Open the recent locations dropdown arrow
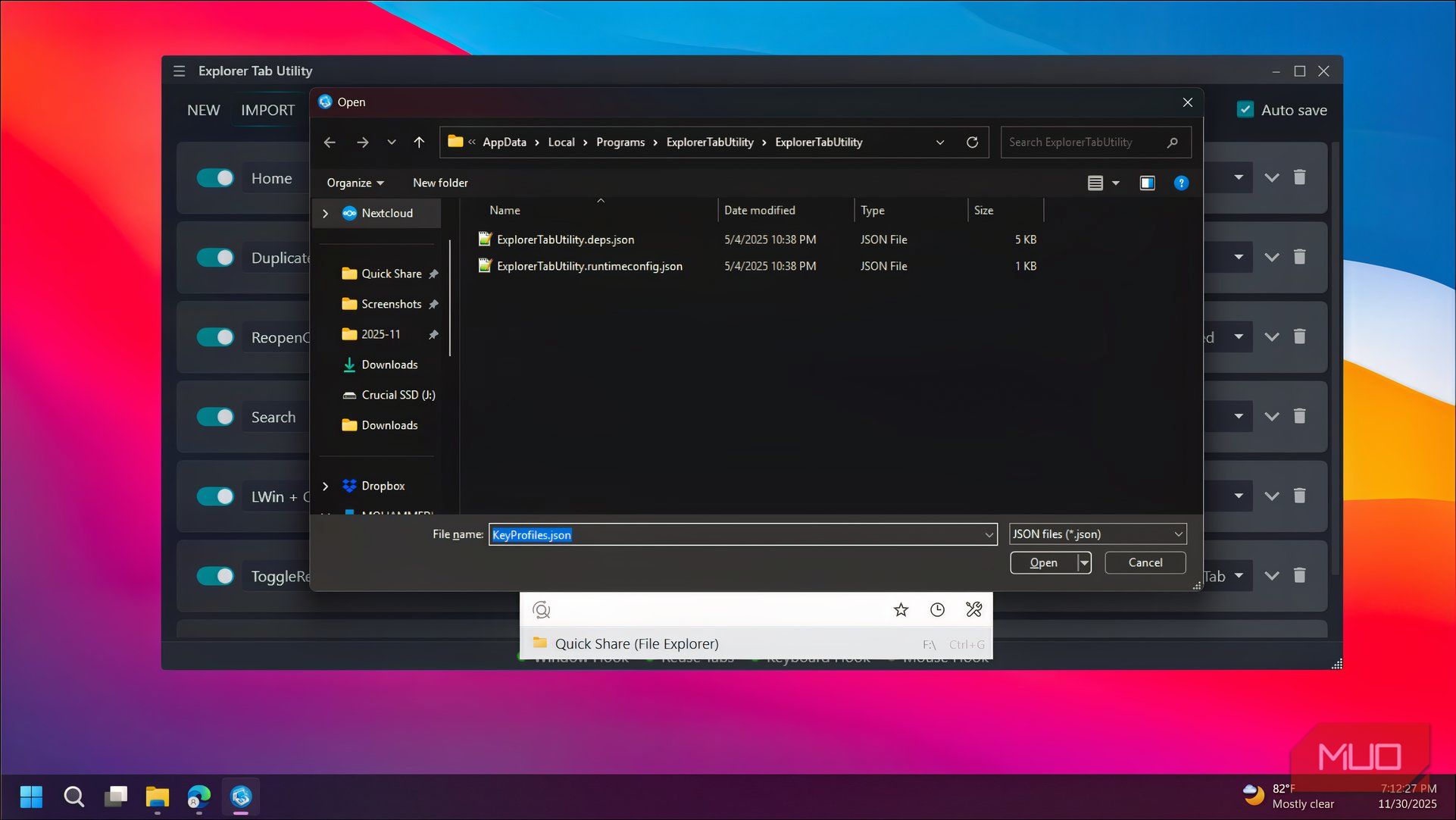Screen dimensions: 1456x820 [391, 142]
